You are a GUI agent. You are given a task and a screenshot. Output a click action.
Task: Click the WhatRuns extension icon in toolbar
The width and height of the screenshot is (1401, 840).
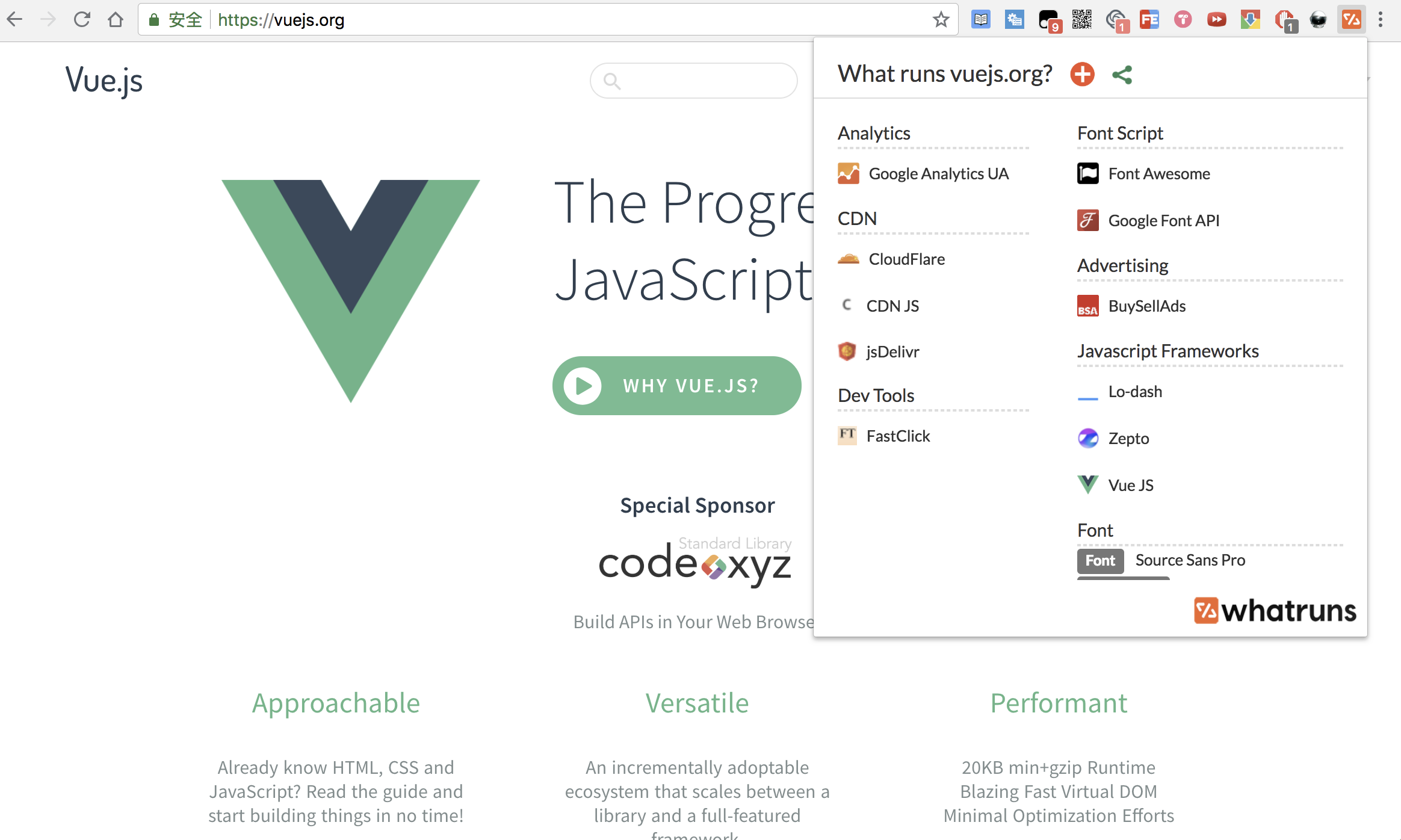pyautogui.click(x=1351, y=20)
